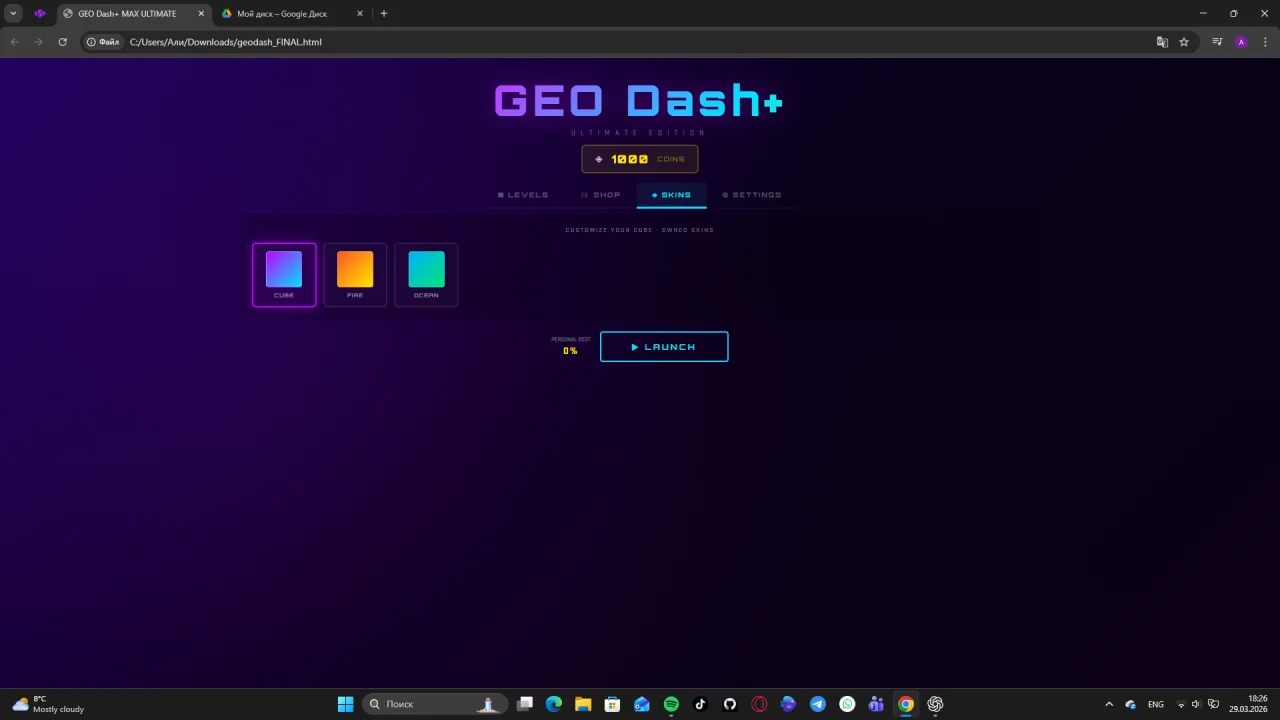Open the Google Translate page icon

click(x=1162, y=42)
